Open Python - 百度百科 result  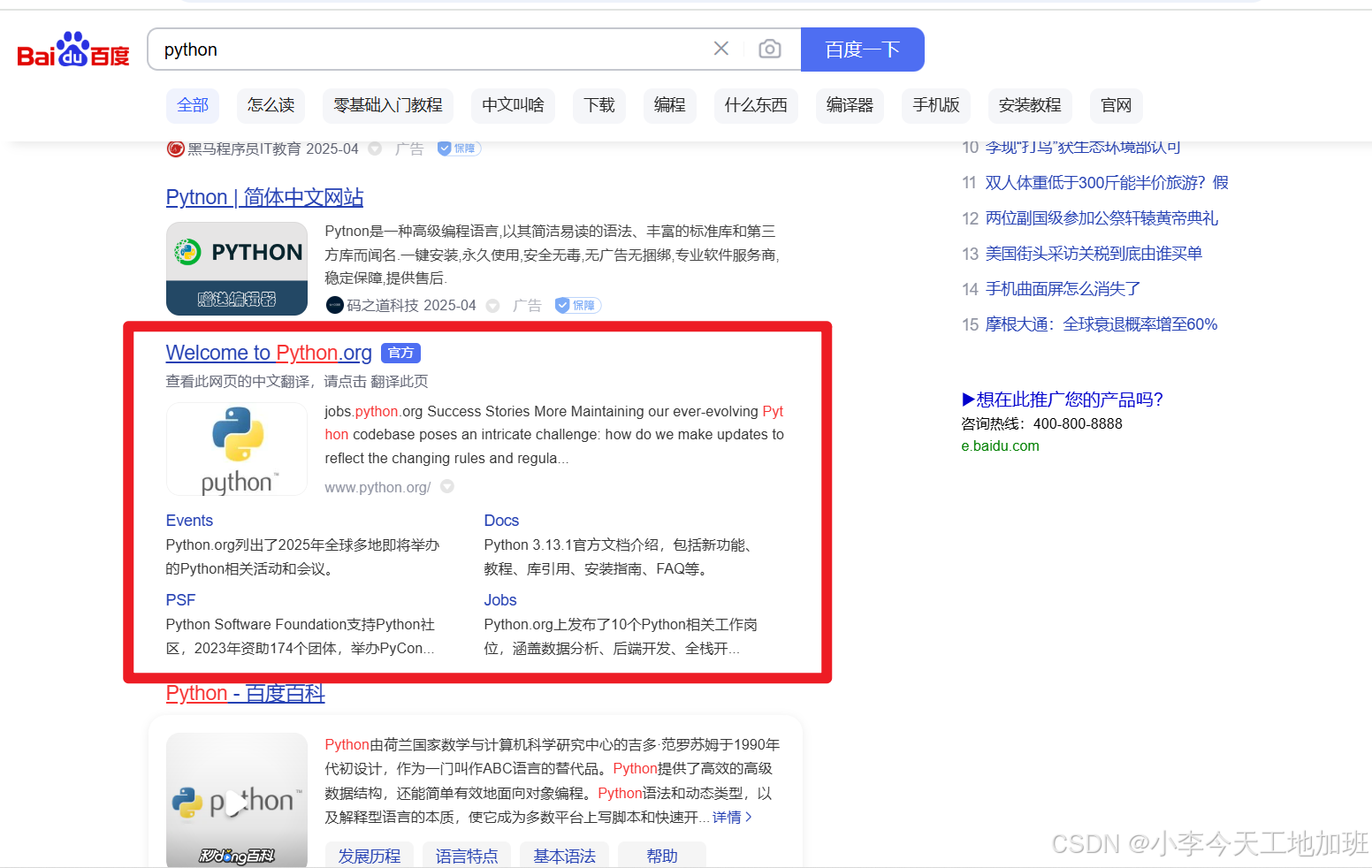[245, 693]
